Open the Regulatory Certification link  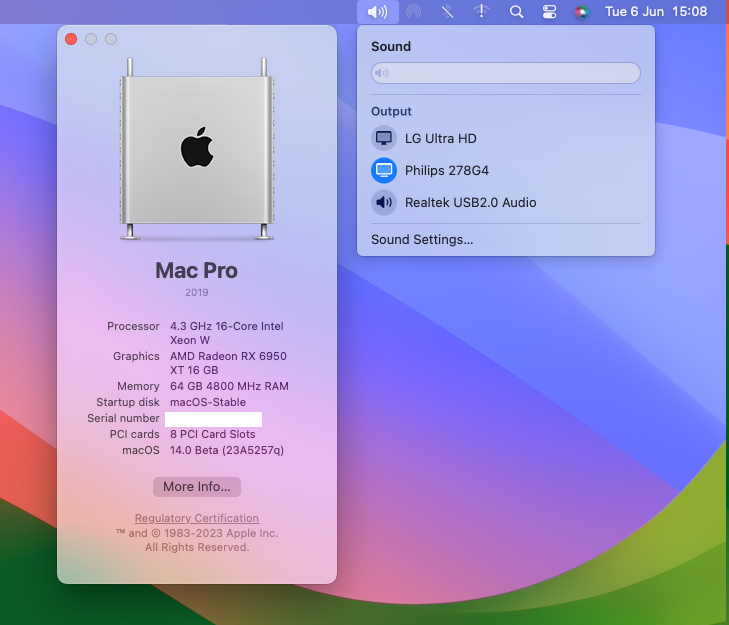[197, 518]
